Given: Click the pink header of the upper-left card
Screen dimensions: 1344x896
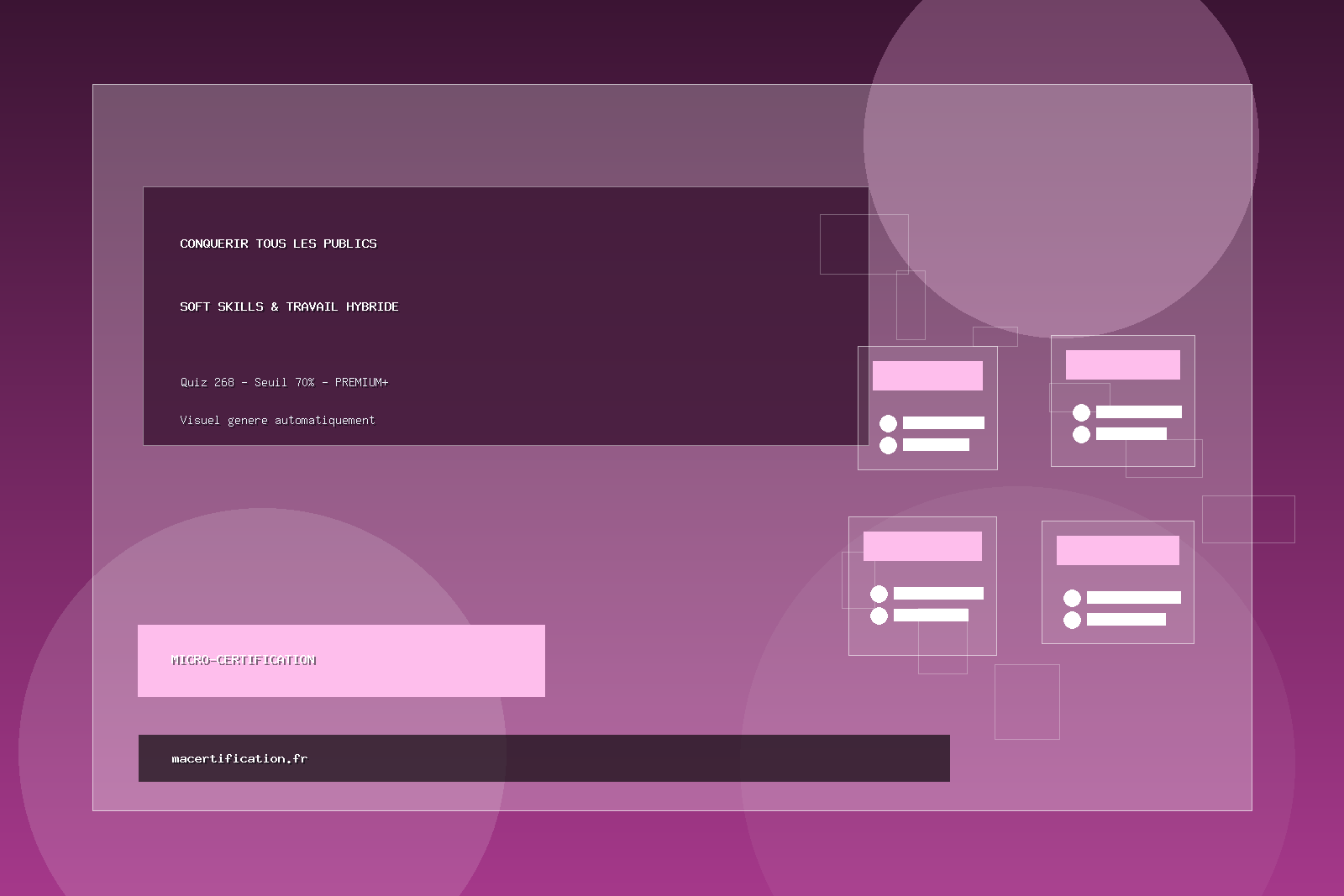Looking at the screenshot, I should [927, 375].
